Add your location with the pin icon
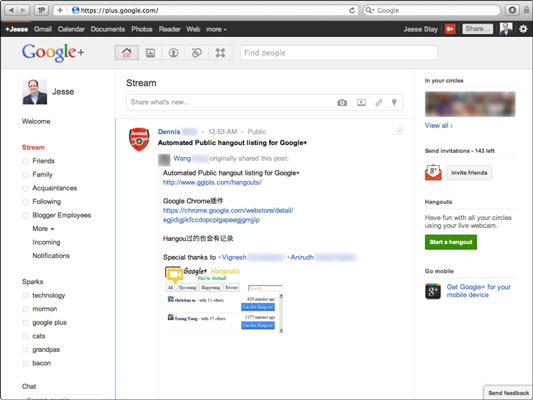Screen dimensions: 533x400 click(394, 102)
